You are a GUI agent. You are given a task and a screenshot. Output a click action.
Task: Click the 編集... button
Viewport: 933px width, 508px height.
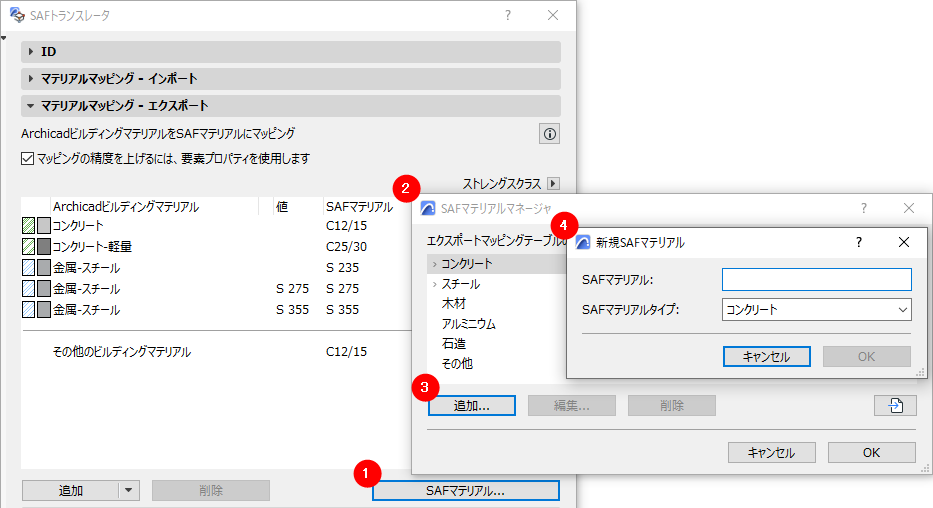[572, 406]
